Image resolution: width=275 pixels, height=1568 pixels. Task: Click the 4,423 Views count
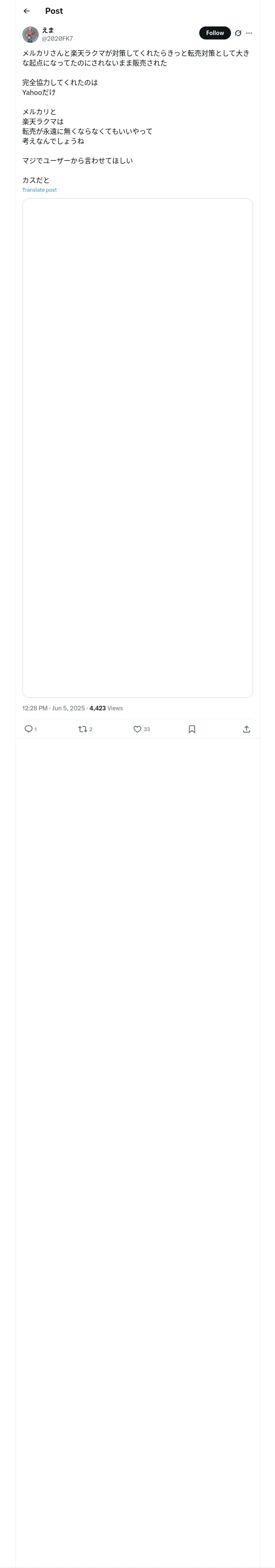coord(106,708)
